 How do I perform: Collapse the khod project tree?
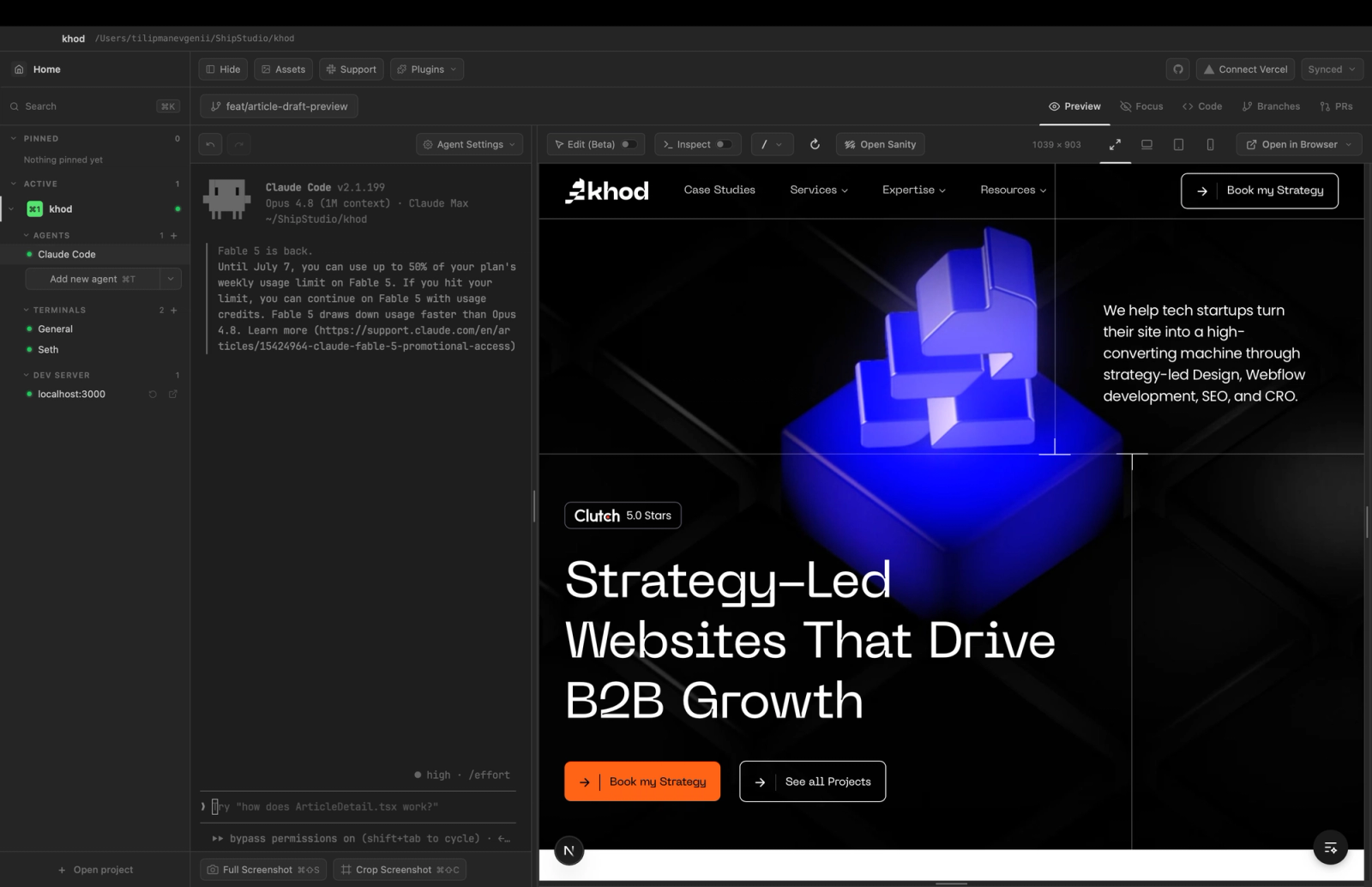click(11, 209)
